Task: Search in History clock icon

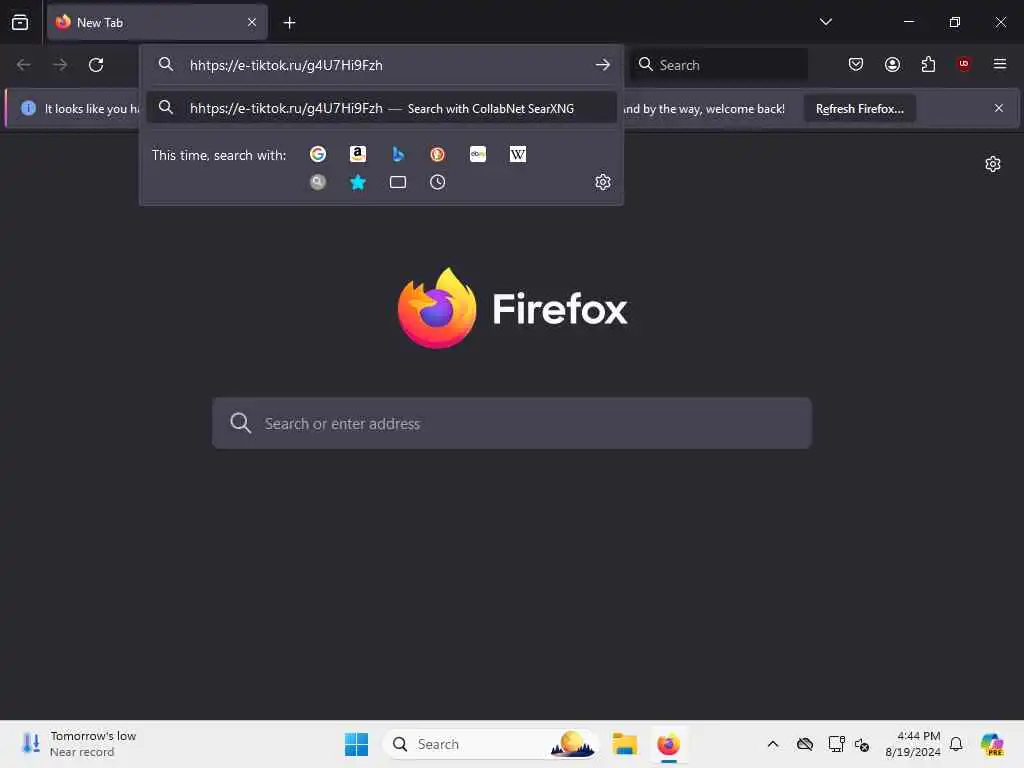Action: pyautogui.click(x=438, y=182)
